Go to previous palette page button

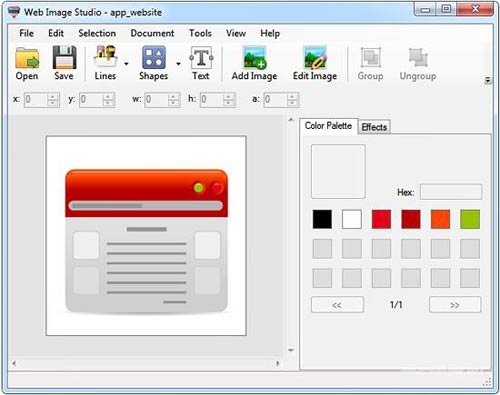[x=337, y=305]
